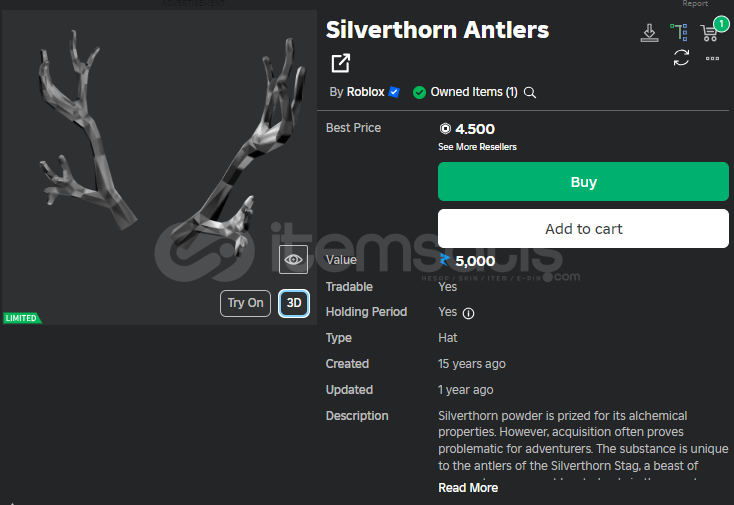734x505 pixels.
Task: Toggle the Try On button
Action: click(x=245, y=303)
